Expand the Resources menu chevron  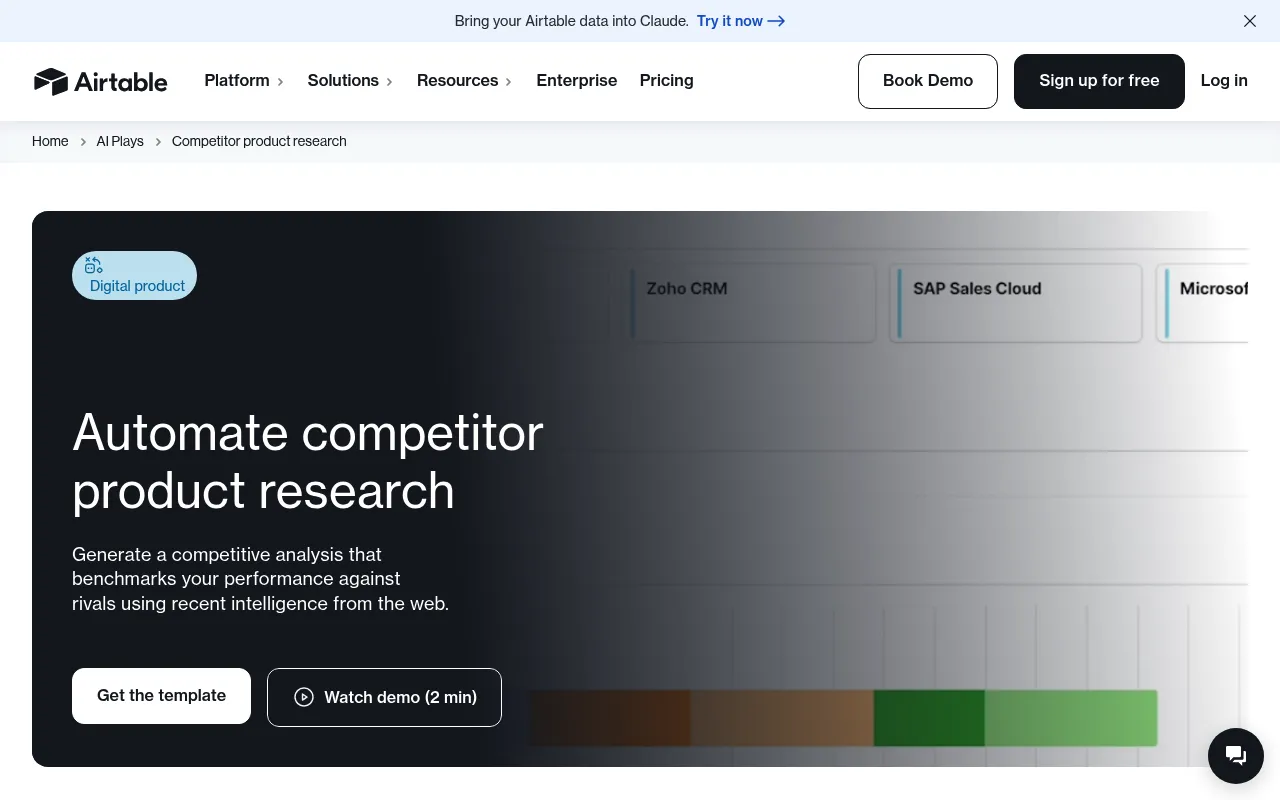click(x=509, y=82)
